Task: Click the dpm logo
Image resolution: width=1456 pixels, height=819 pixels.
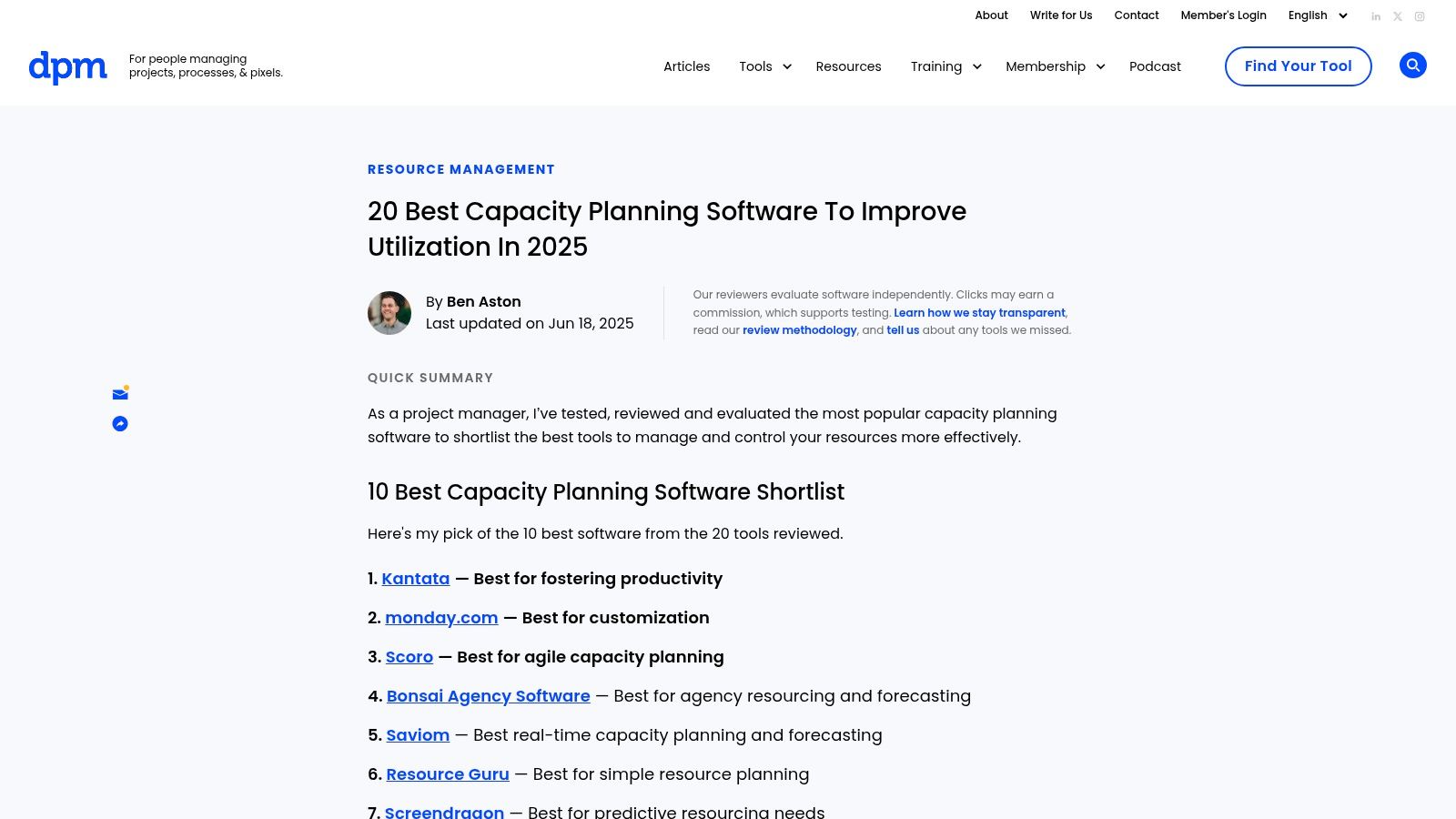Action: pos(67,66)
